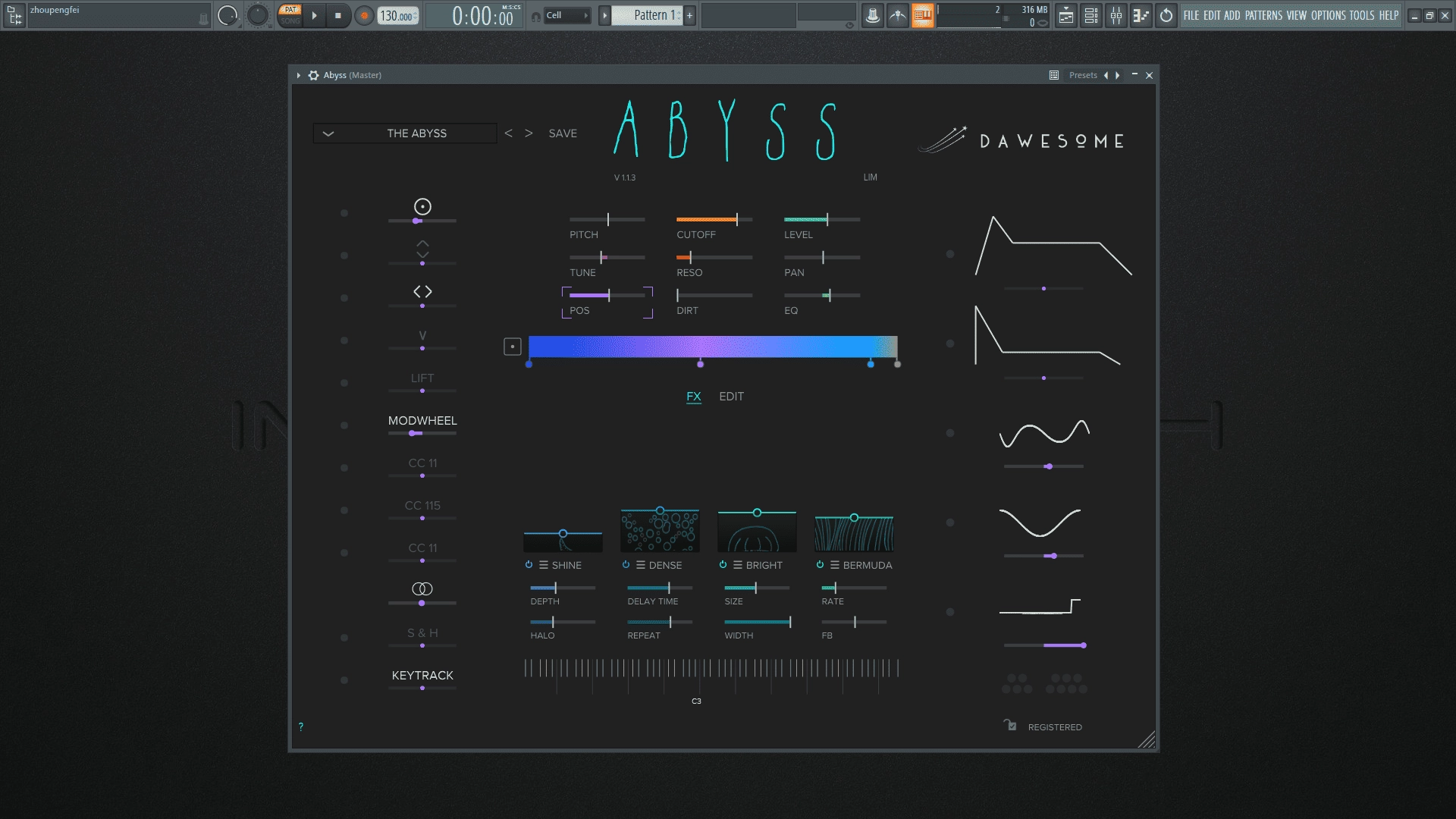1456x819 pixels.
Task: Click the target circle modulator icon
Action: 422,206
